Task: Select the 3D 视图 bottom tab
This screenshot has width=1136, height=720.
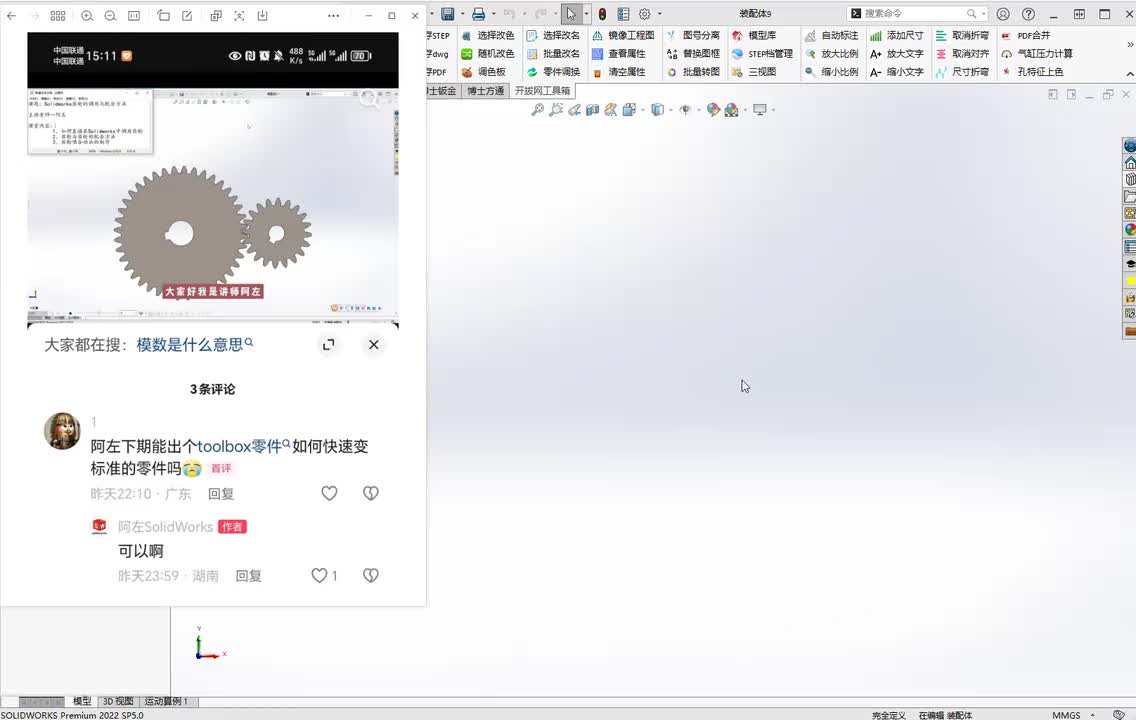Action: (x=117, y=701)
